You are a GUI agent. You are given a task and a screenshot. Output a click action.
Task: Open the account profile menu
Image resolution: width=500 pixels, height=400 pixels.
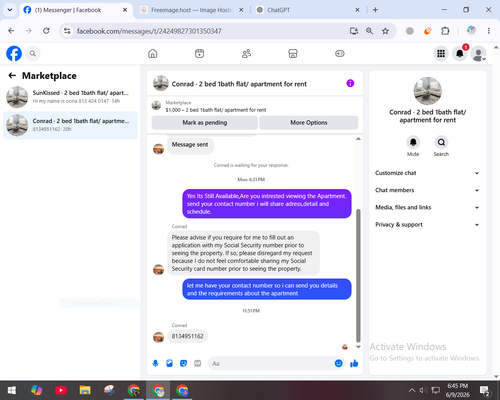[x=478, y=53]
